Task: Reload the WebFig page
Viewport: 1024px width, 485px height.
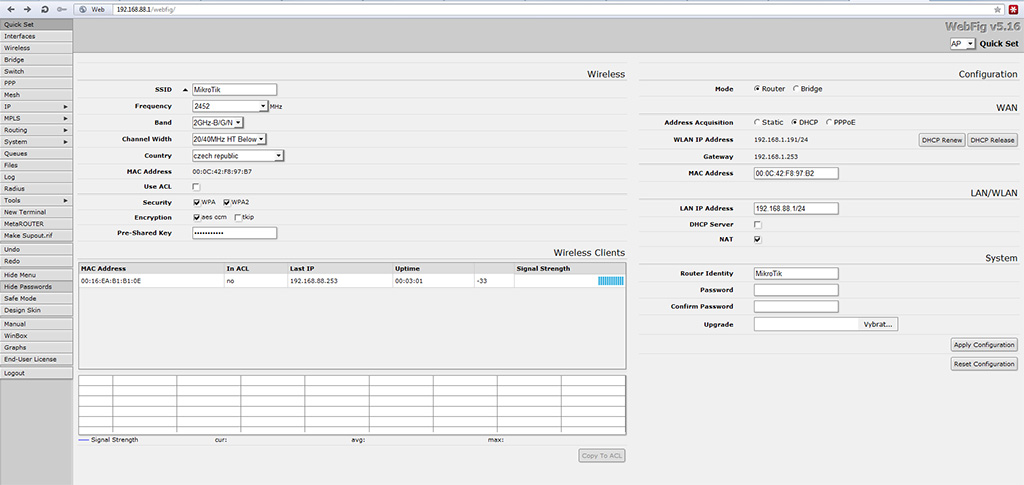Action: 45,8
